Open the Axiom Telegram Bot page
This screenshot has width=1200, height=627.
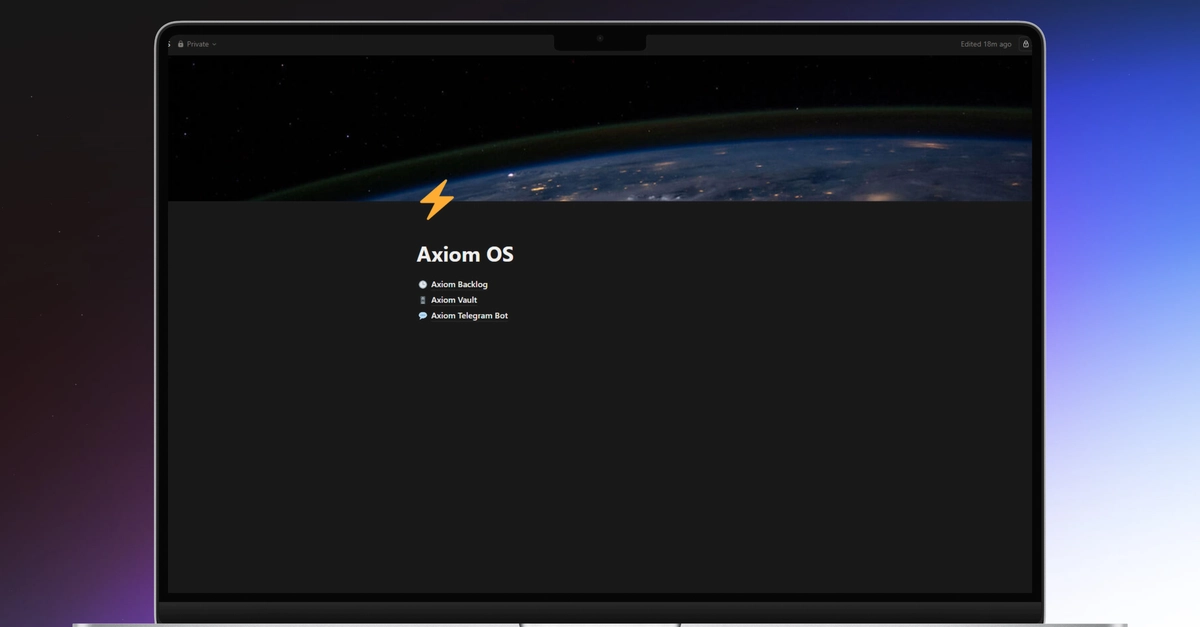click(x=469, y=316)
